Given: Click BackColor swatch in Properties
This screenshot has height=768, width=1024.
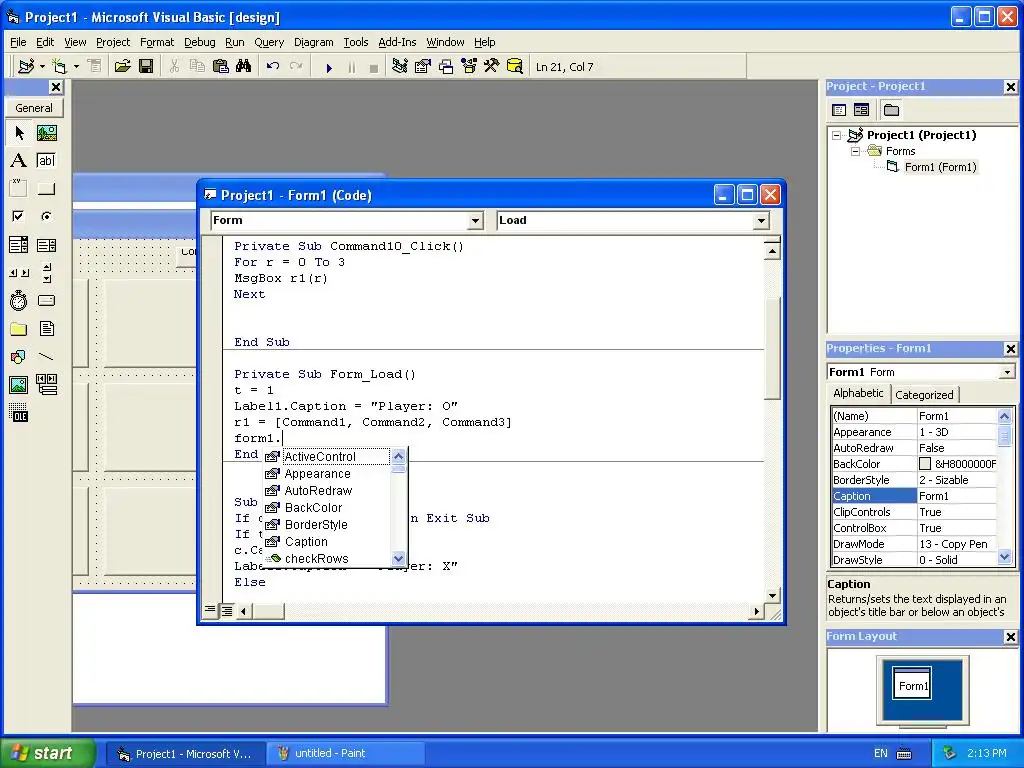Looking at the screenshot, I should point(925,464).
